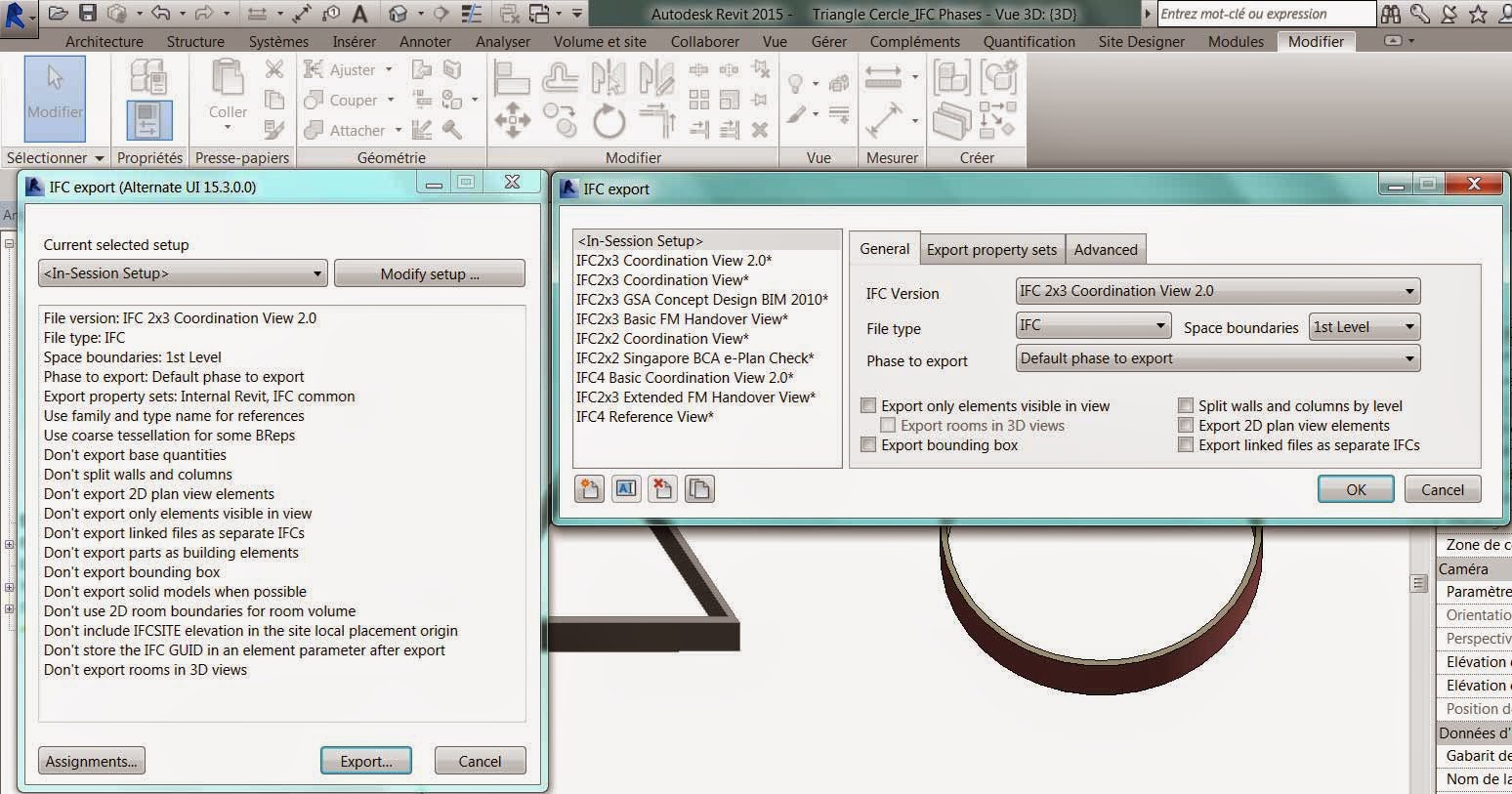Select the Rotate tool circular arrow icon

[609, 122]
